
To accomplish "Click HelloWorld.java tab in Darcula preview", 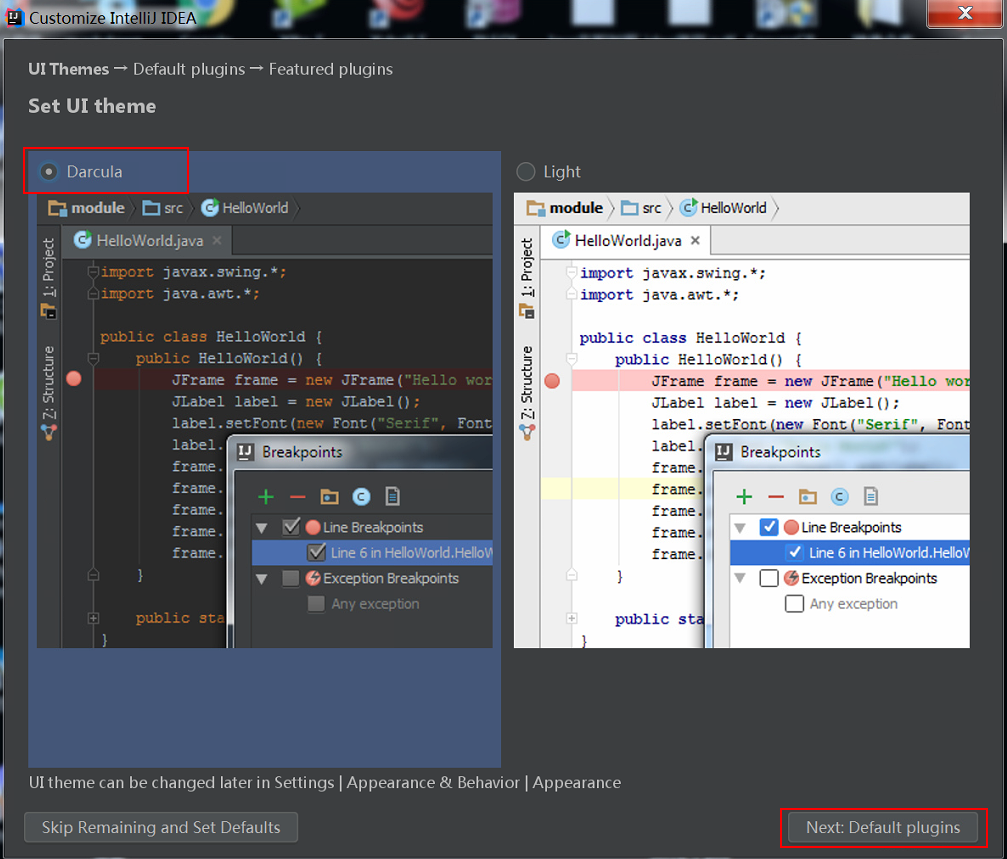I will [x=147, y=241].
